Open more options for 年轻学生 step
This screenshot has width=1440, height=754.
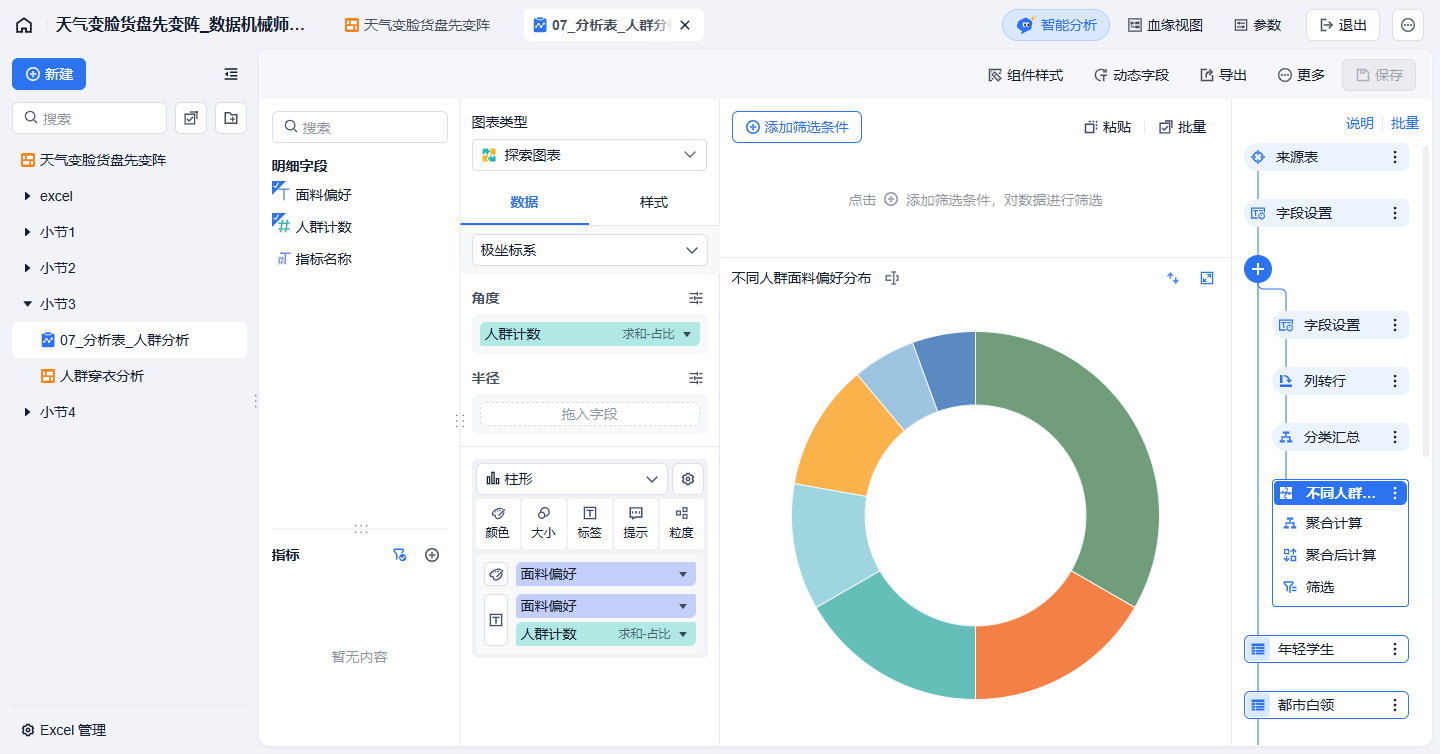1395,649
